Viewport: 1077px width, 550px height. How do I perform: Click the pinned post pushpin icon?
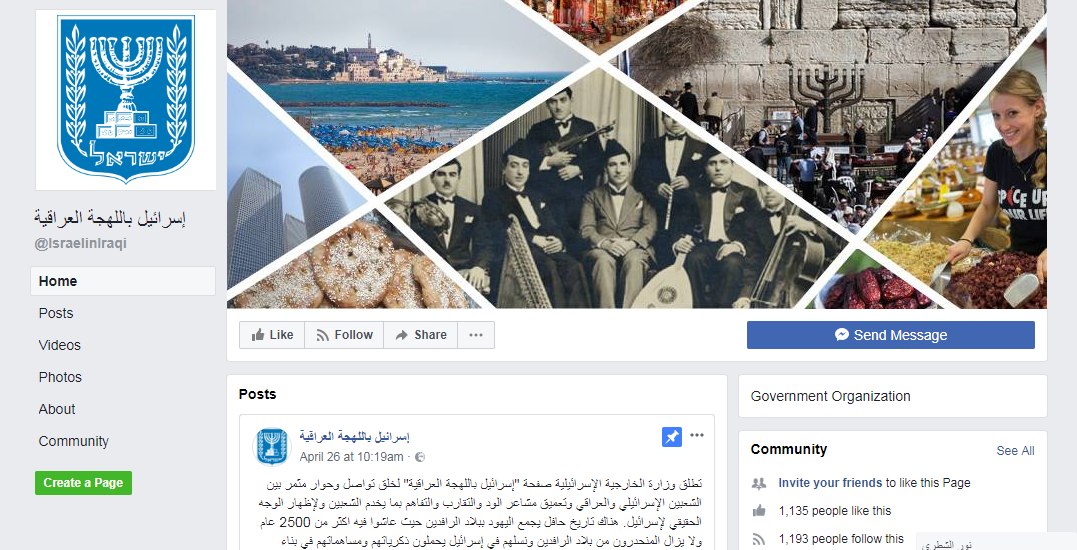672,437
